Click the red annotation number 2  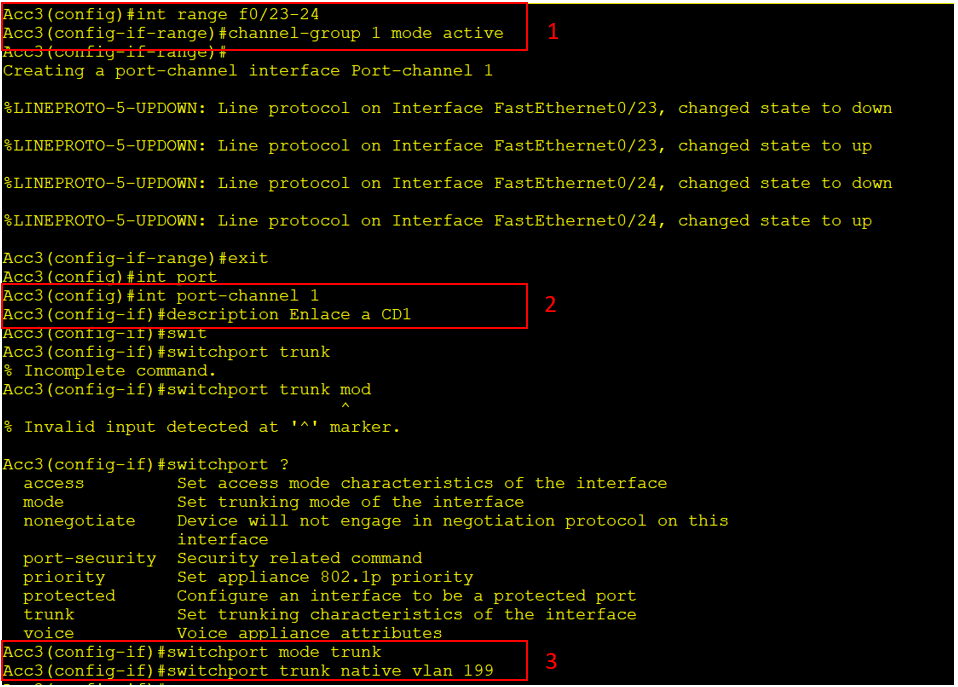(550, 305)
